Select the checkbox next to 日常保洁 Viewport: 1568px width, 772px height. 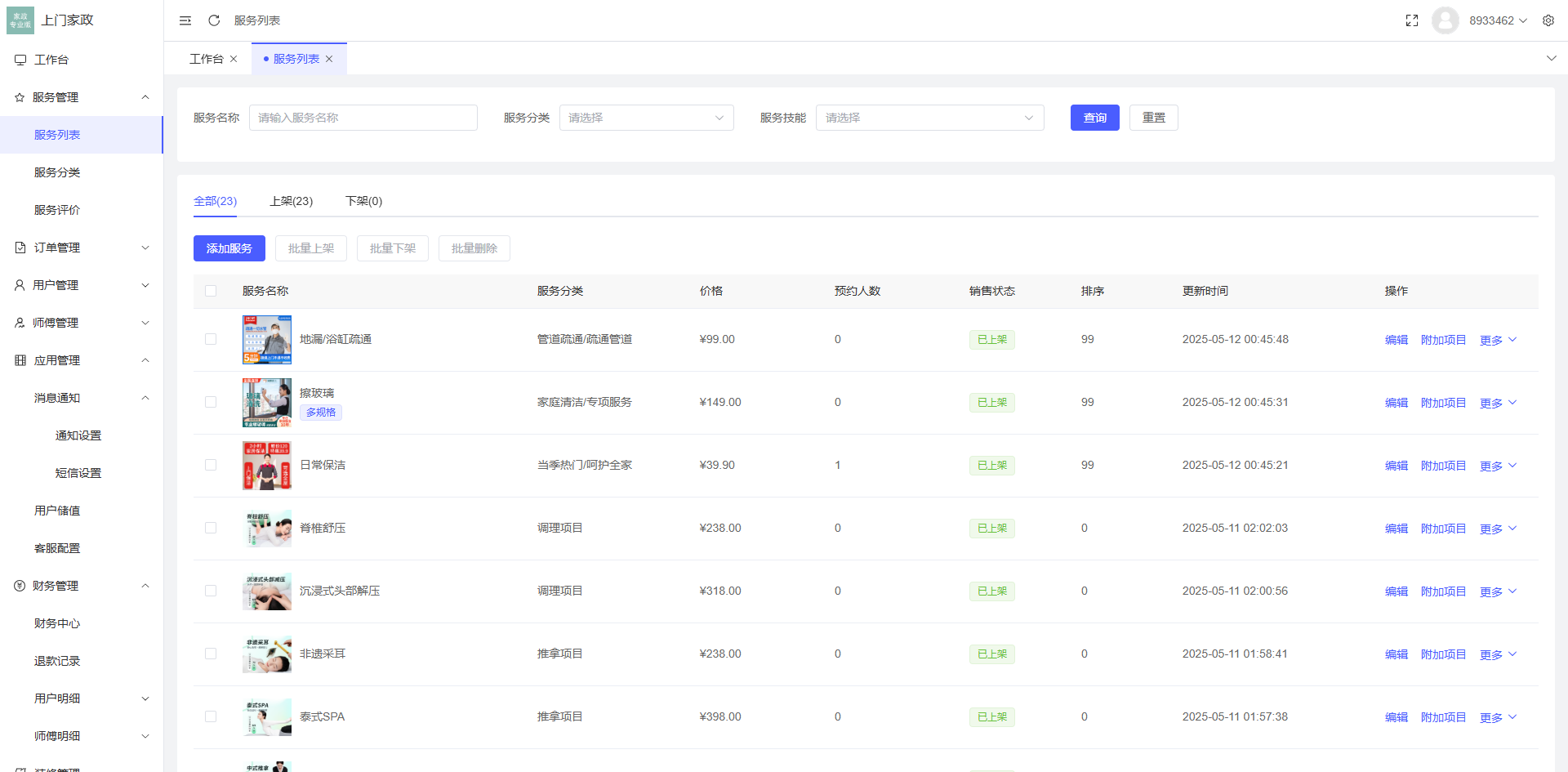(x=211, y=465)
